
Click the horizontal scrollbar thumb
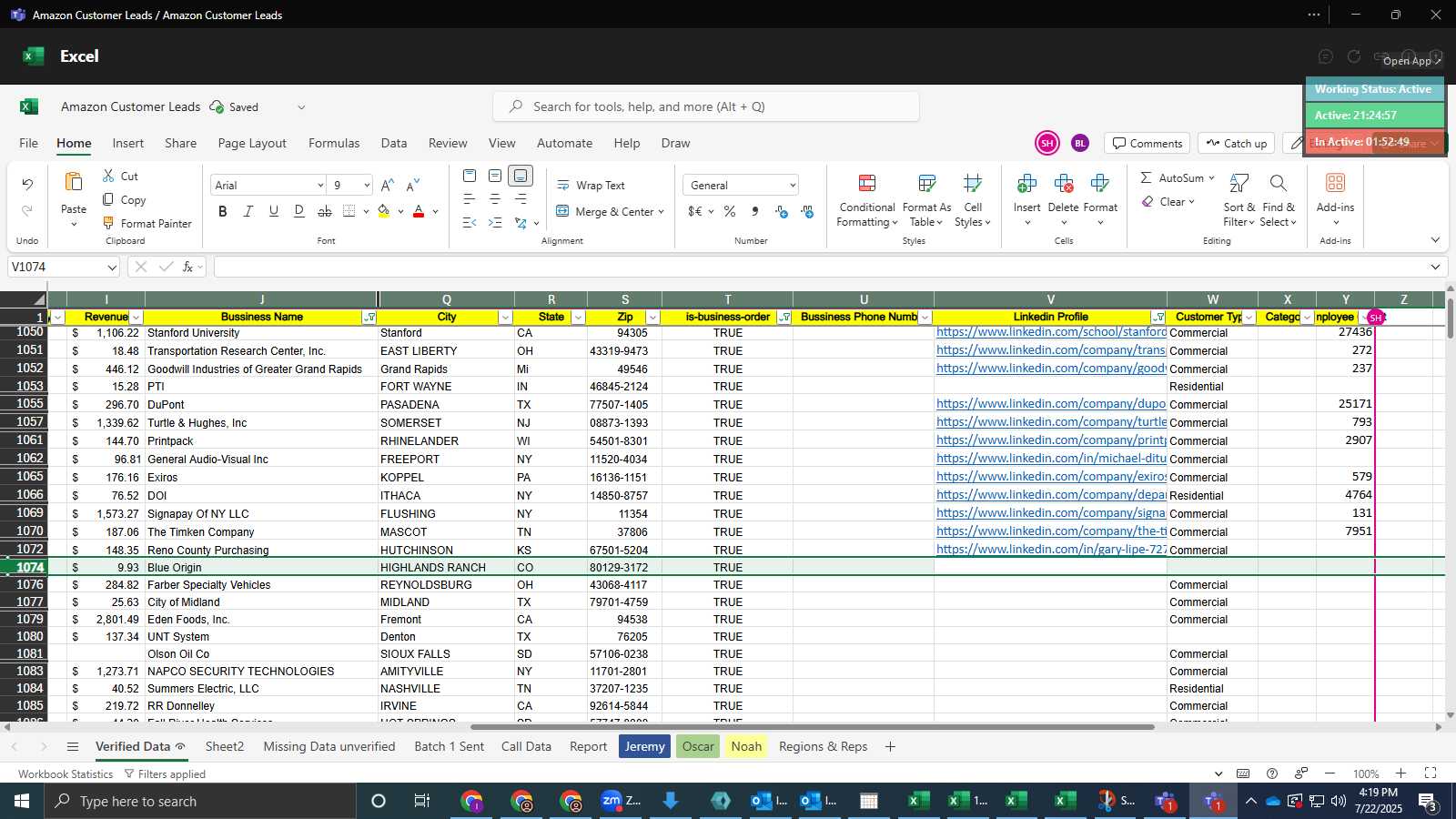pyautogui.click(x=812, y=727)
